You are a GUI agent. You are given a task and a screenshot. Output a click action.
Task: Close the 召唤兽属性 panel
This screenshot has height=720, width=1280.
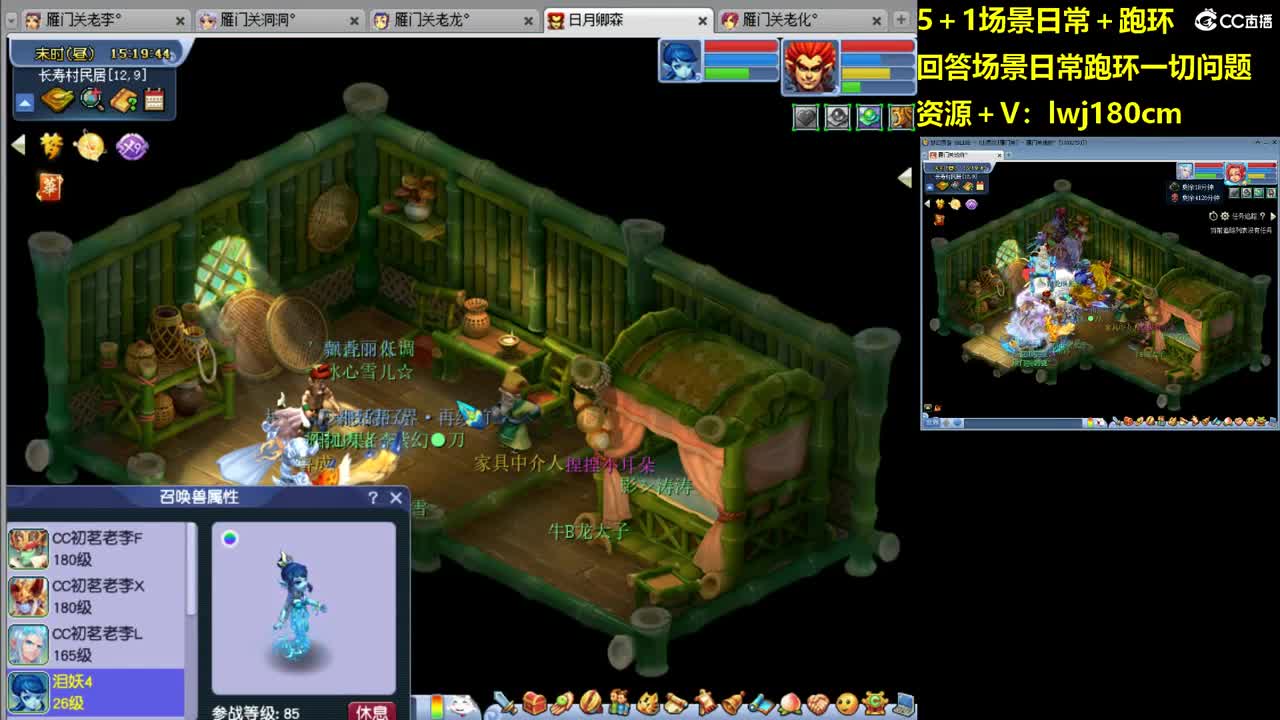(396, 497)
